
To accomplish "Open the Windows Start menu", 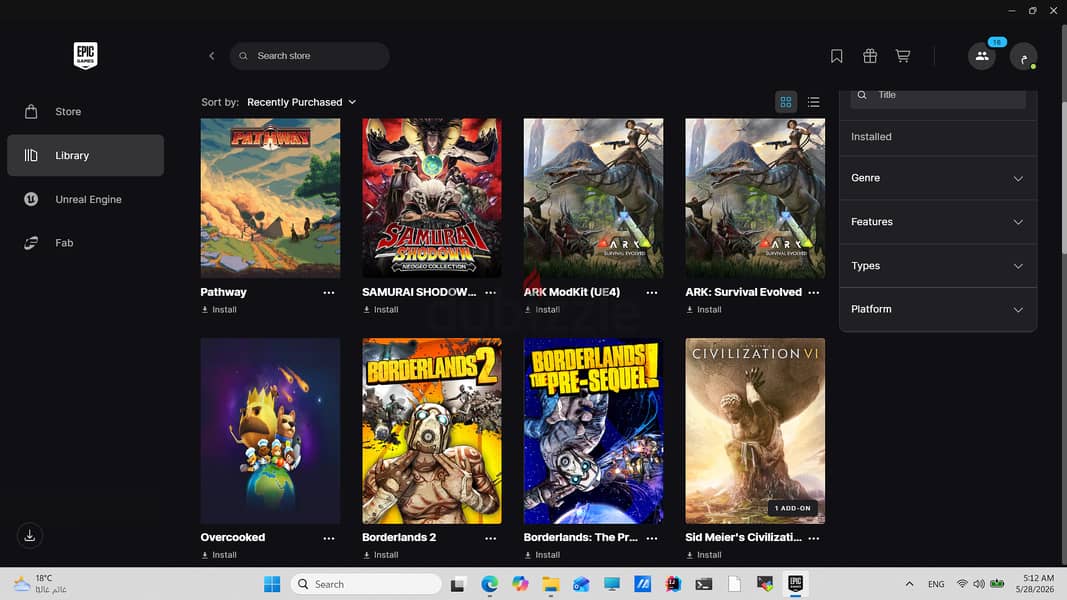I will click(x=272, y=584).
